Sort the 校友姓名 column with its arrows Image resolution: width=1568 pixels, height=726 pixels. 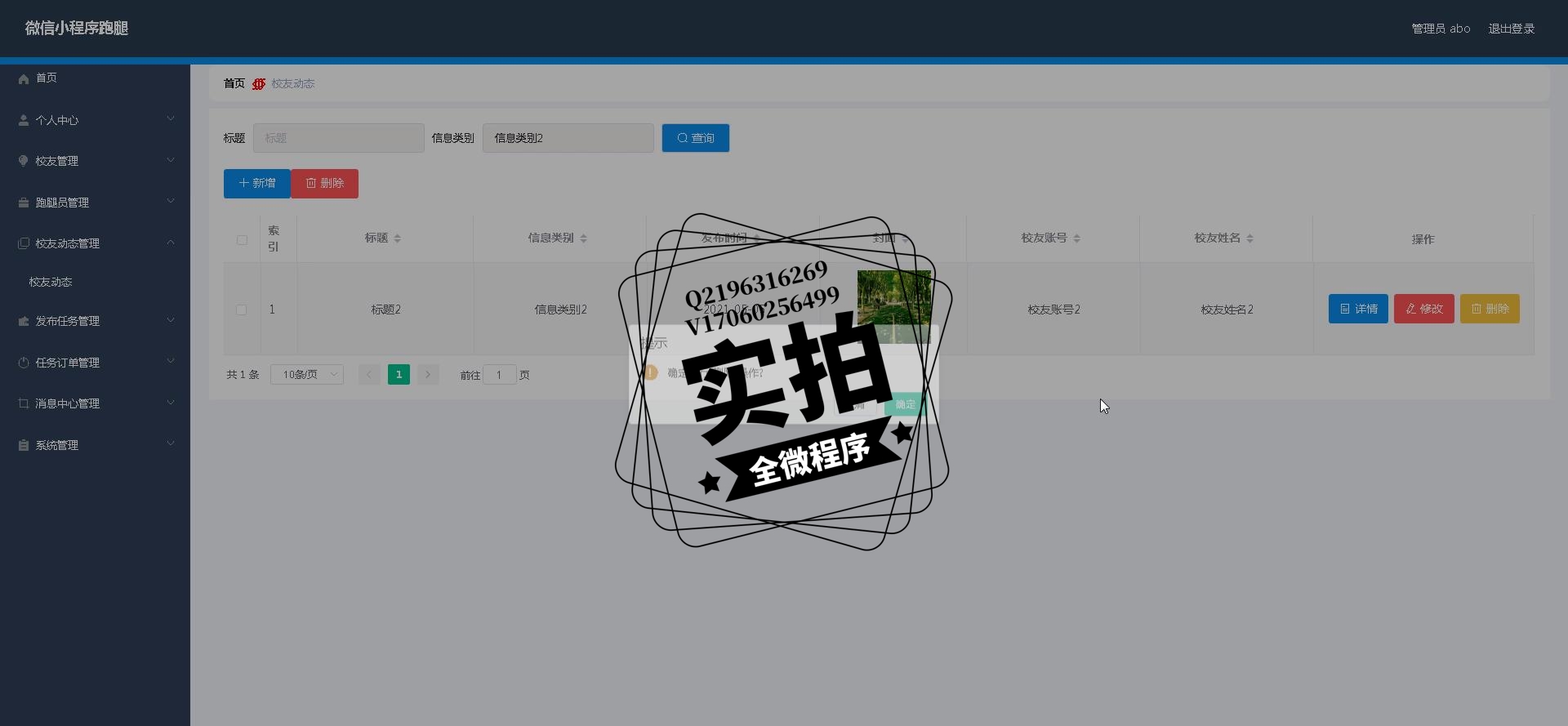[1250, 238]
